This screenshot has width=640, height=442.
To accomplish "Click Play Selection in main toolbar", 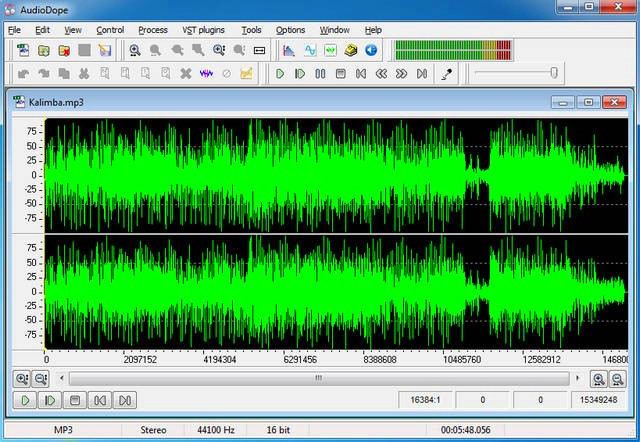I will tap(300, 74).
